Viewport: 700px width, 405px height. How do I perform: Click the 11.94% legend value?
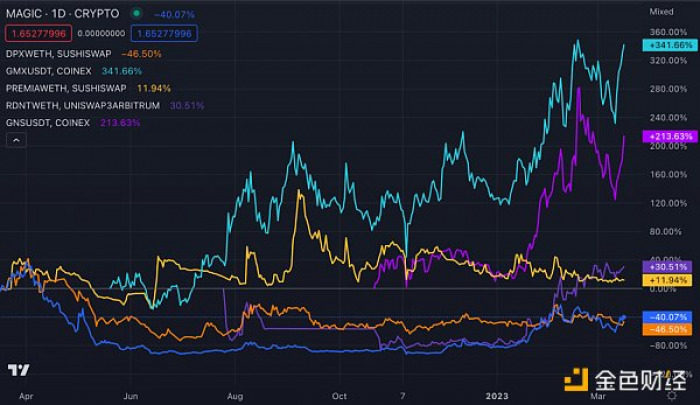pyautogui.click(x=154, y=88)
